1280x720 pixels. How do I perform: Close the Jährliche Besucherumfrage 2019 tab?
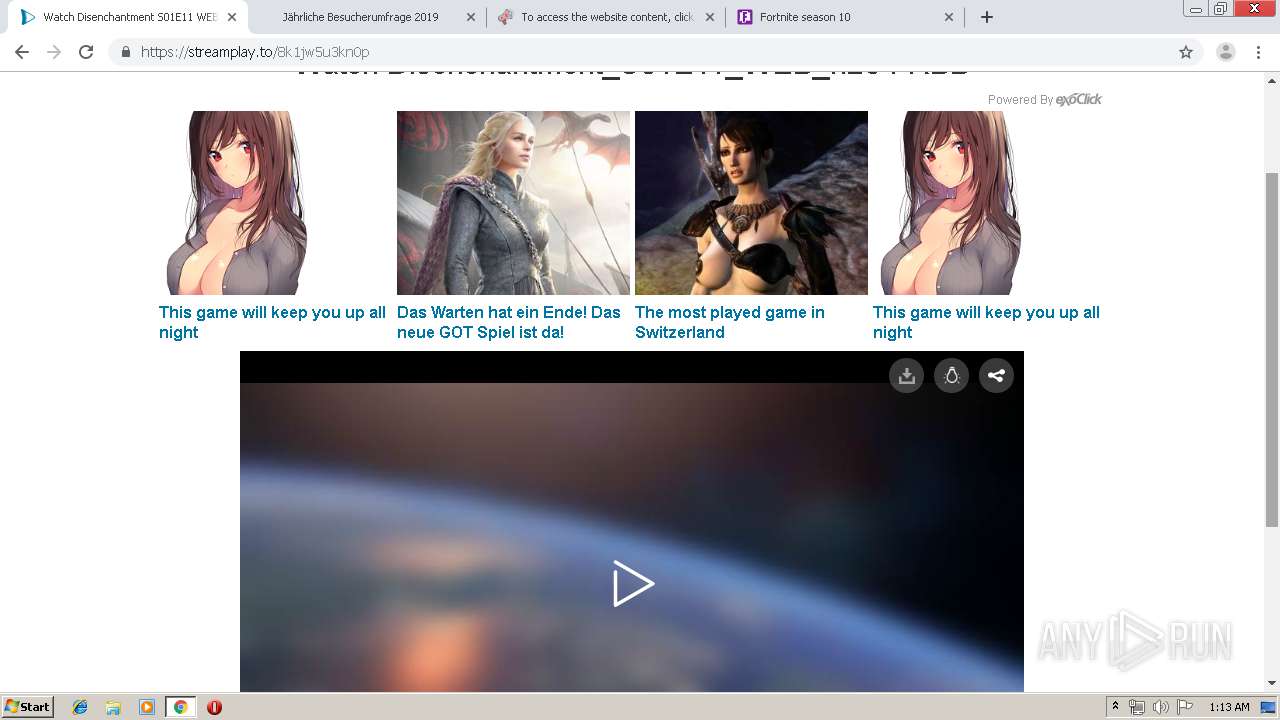point(471,17)
